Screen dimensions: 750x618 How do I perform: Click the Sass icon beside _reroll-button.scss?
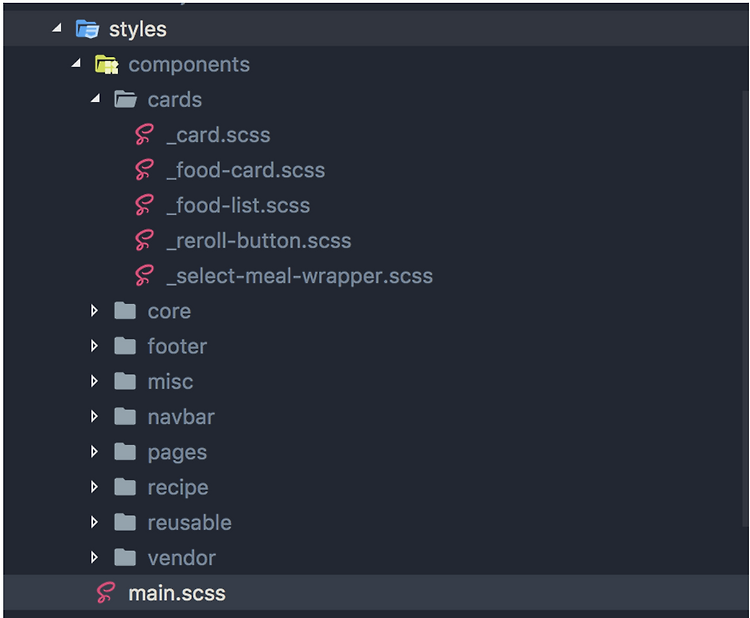(145, 241)
